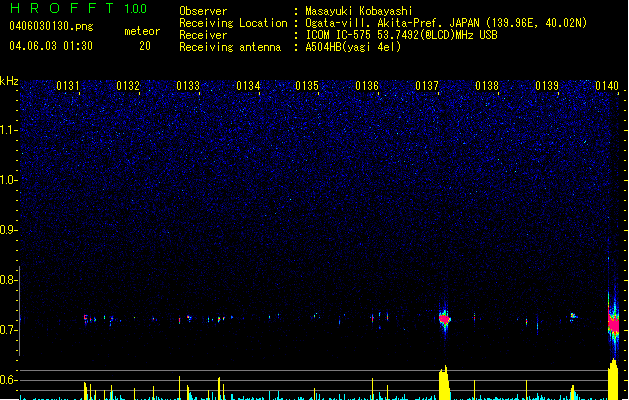Click time marker 0137

[x=427, y=86]
